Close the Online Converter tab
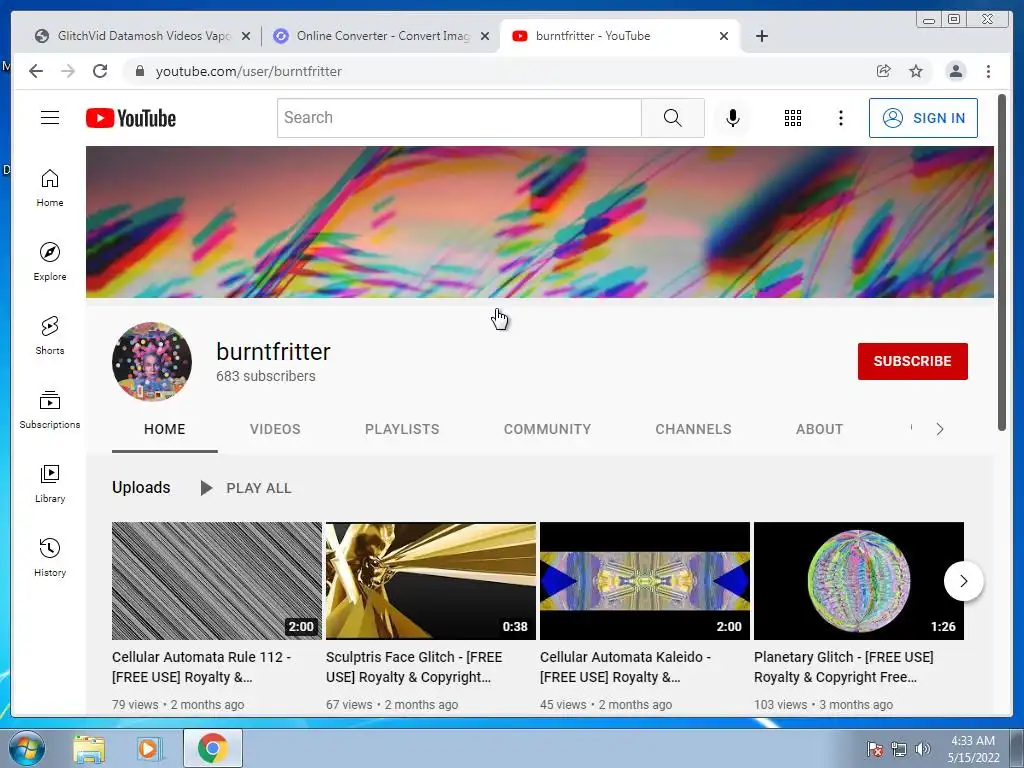This screenshot has height=768, width=1024. click(x=485, y=36)
